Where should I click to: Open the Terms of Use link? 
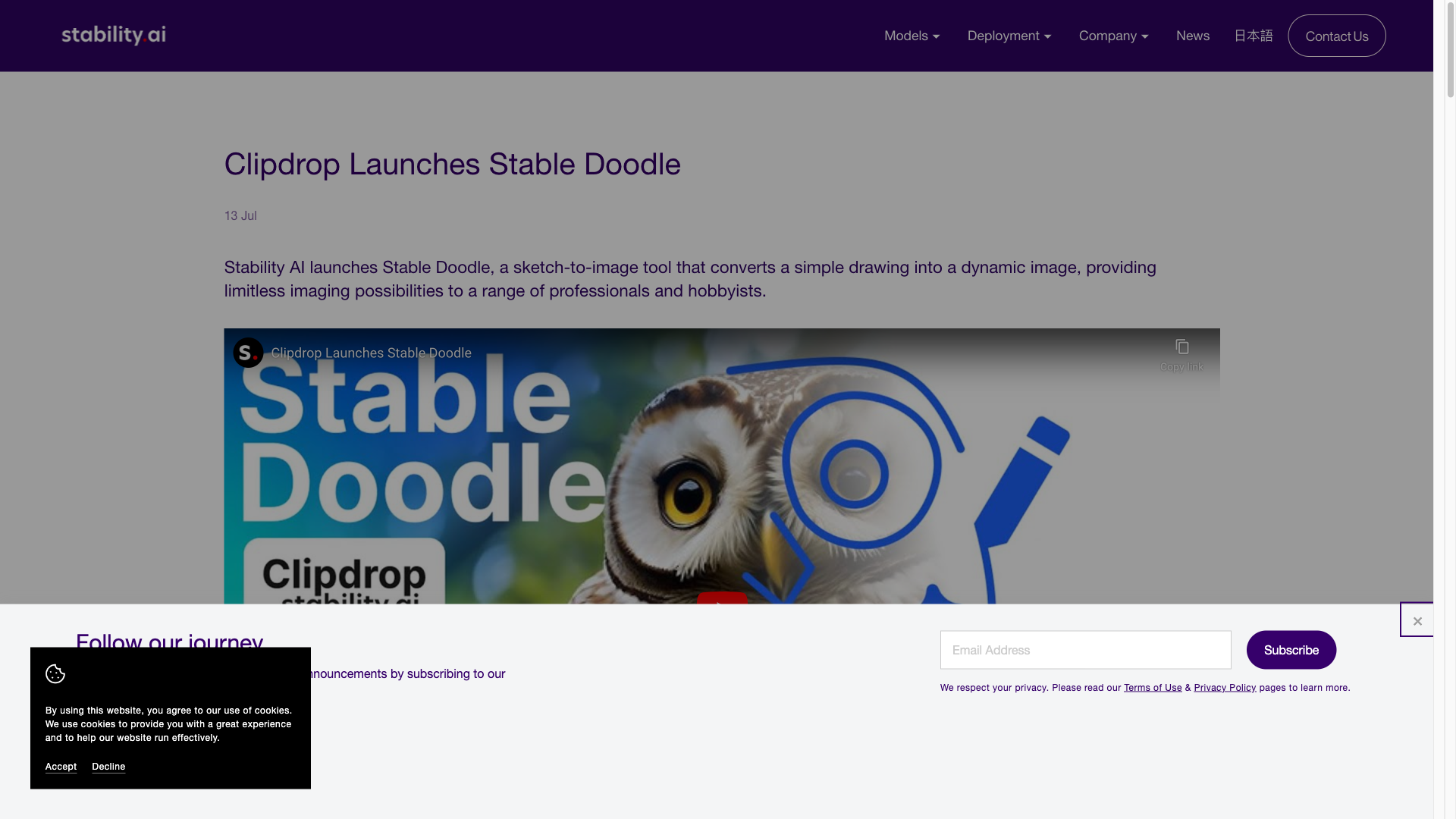coord(1152,688)
